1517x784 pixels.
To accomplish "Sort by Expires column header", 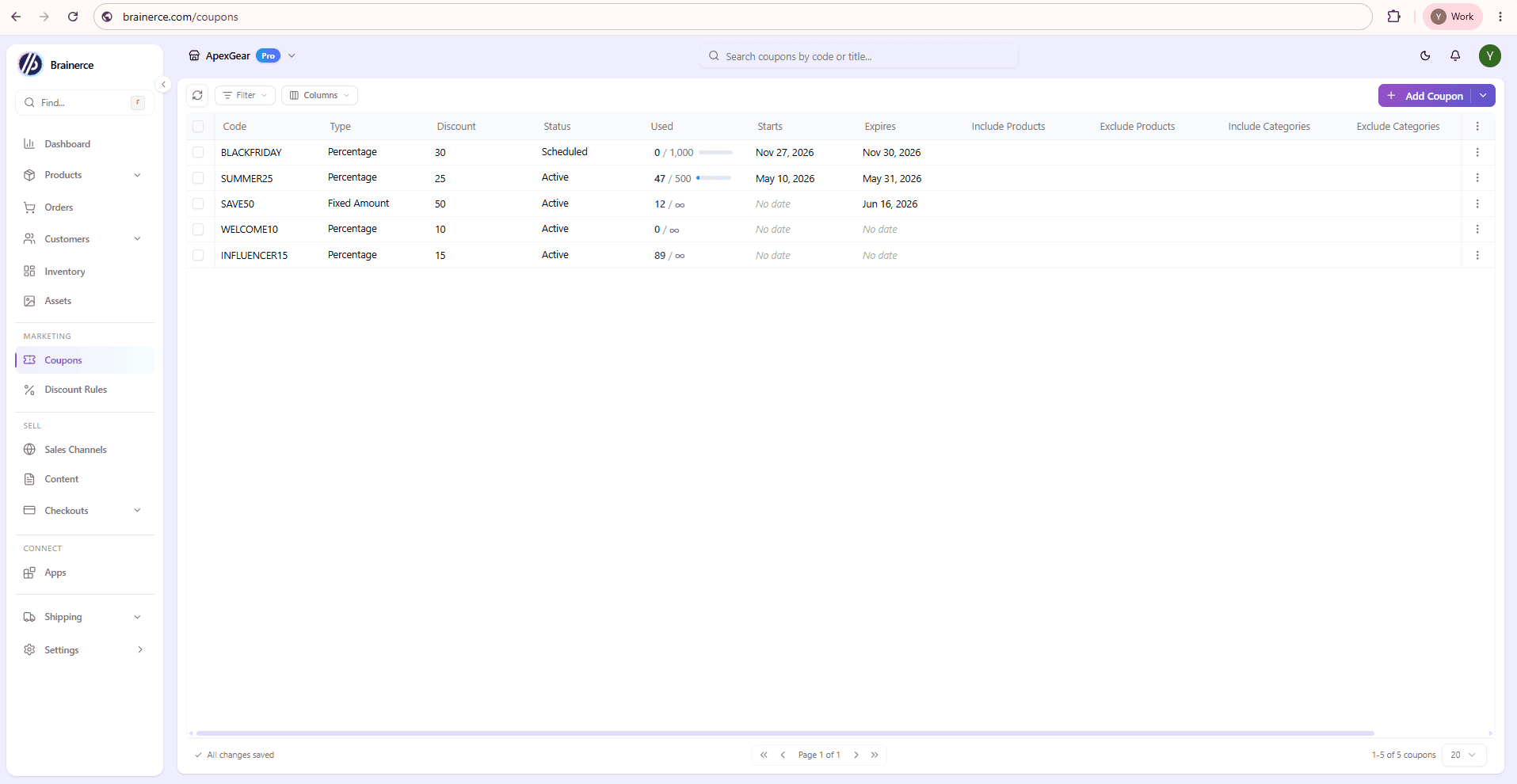I will pos(880,127).
